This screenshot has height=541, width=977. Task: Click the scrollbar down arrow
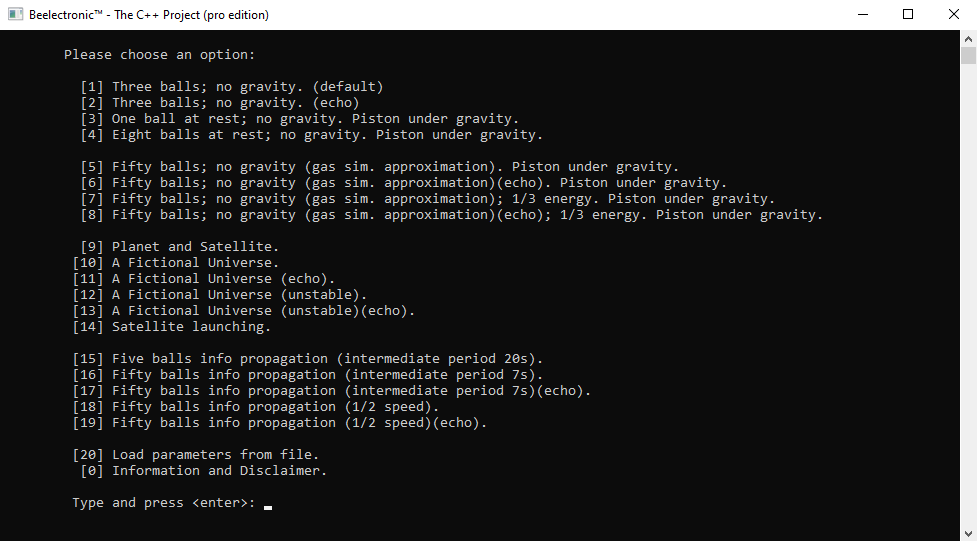point(968,533)
